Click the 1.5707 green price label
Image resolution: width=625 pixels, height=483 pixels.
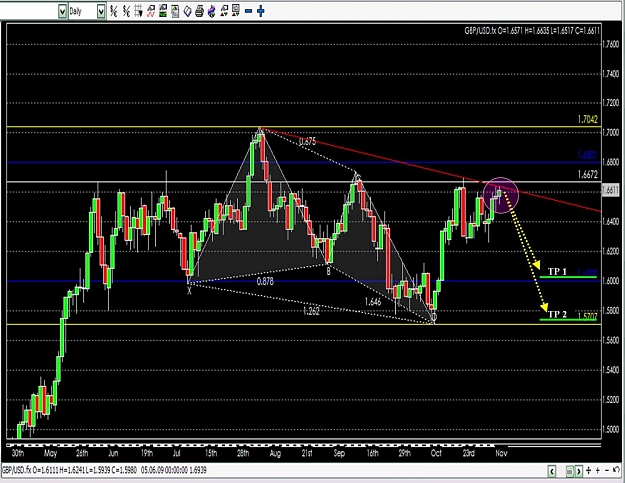point(588,316)
